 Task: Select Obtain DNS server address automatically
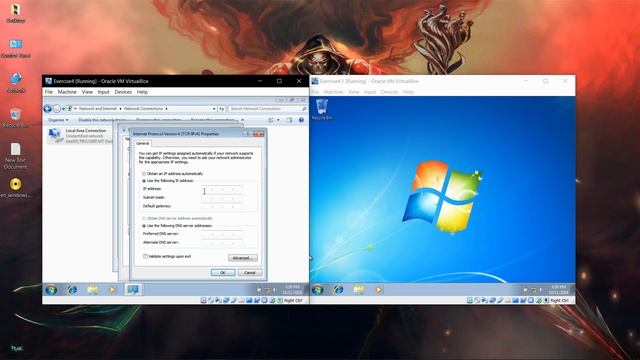[177, 218]
